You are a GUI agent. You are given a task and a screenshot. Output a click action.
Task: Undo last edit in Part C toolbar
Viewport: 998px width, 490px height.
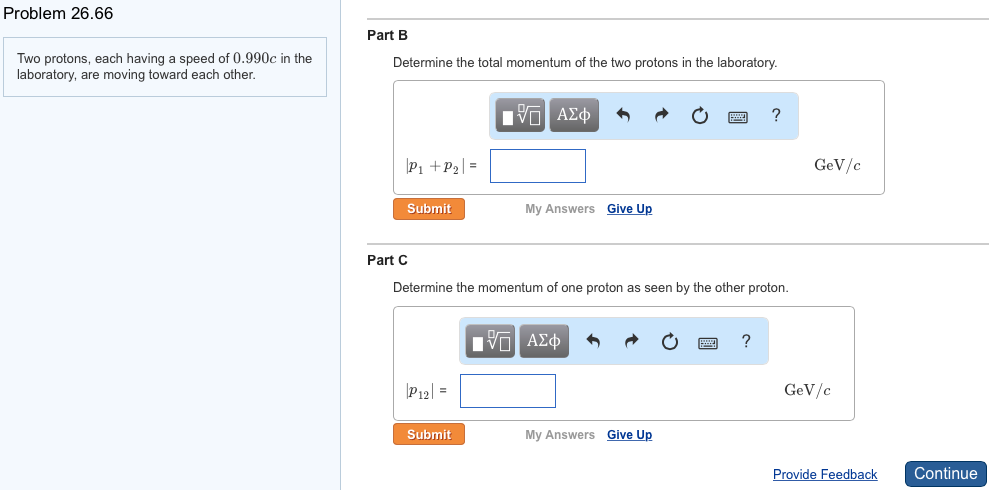coord(593,342)
